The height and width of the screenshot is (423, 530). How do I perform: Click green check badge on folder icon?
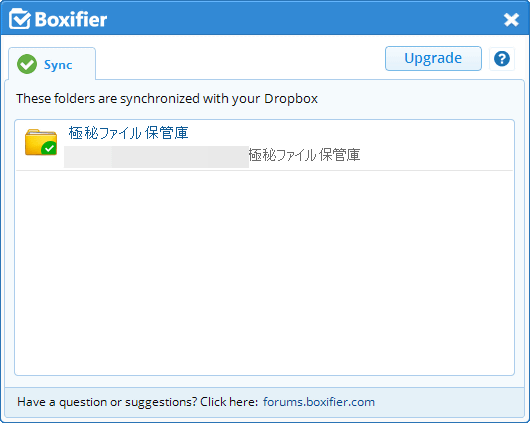pos(50,148)
